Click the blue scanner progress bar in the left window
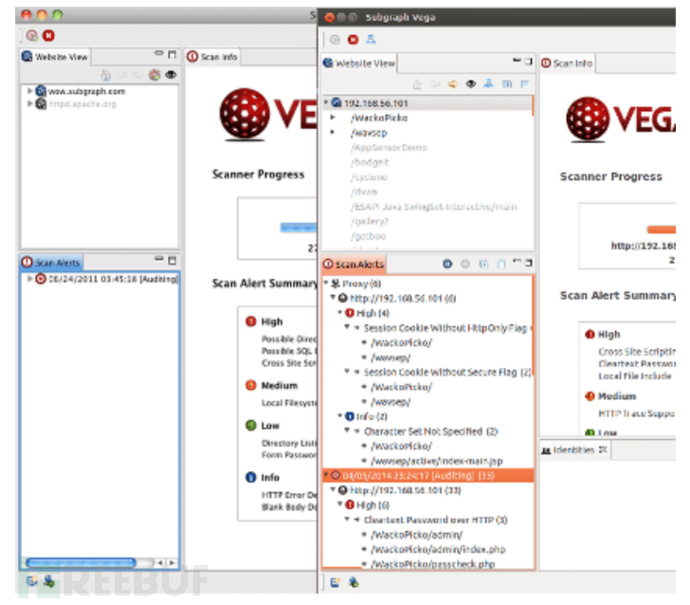The width and height of the screenshot is (690, 605). point(298,227)
